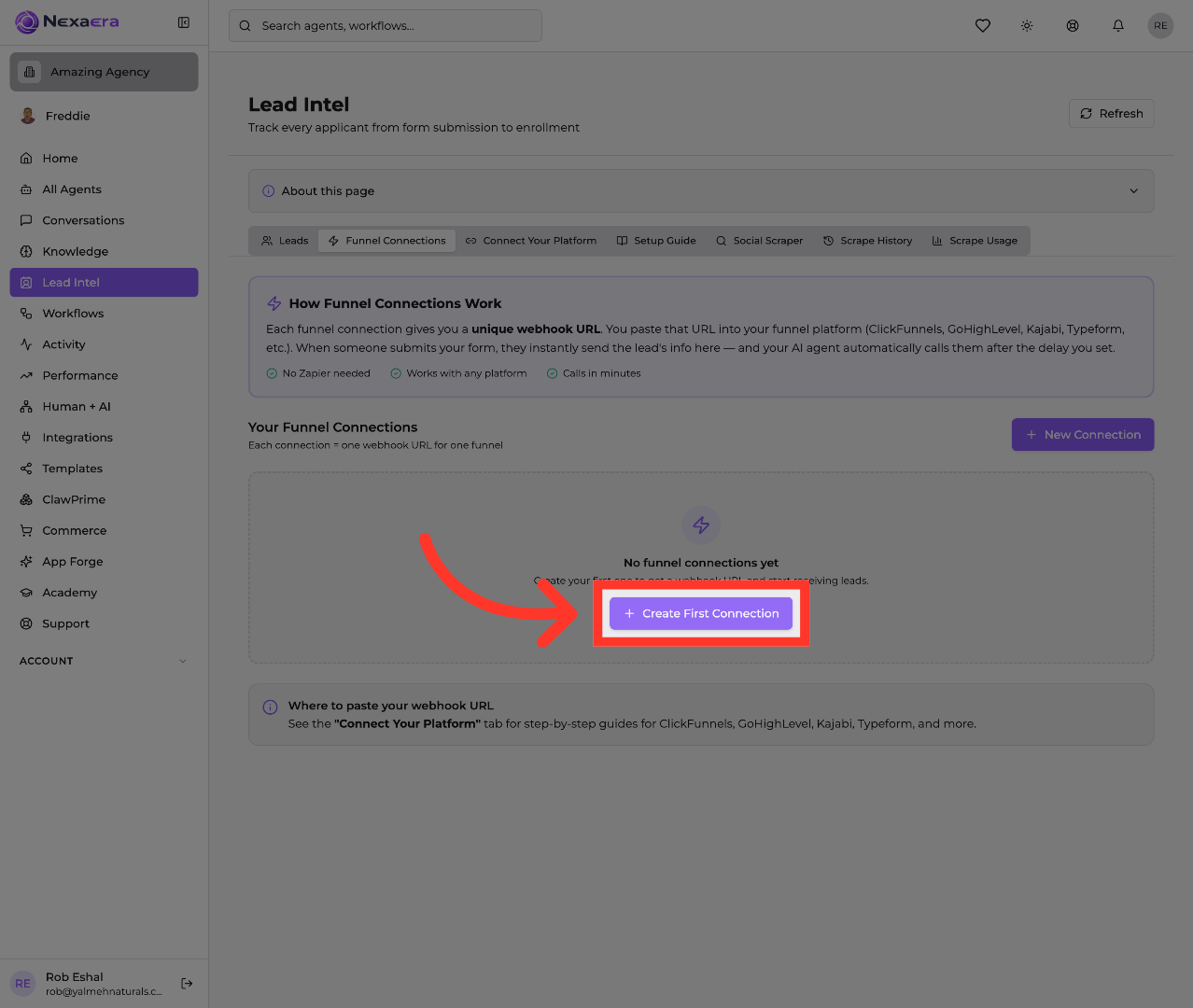Viewport: 1193px width, 1008px height.
Task: Open ClawPrime in the sidebar
Action: tap(104, 499)
